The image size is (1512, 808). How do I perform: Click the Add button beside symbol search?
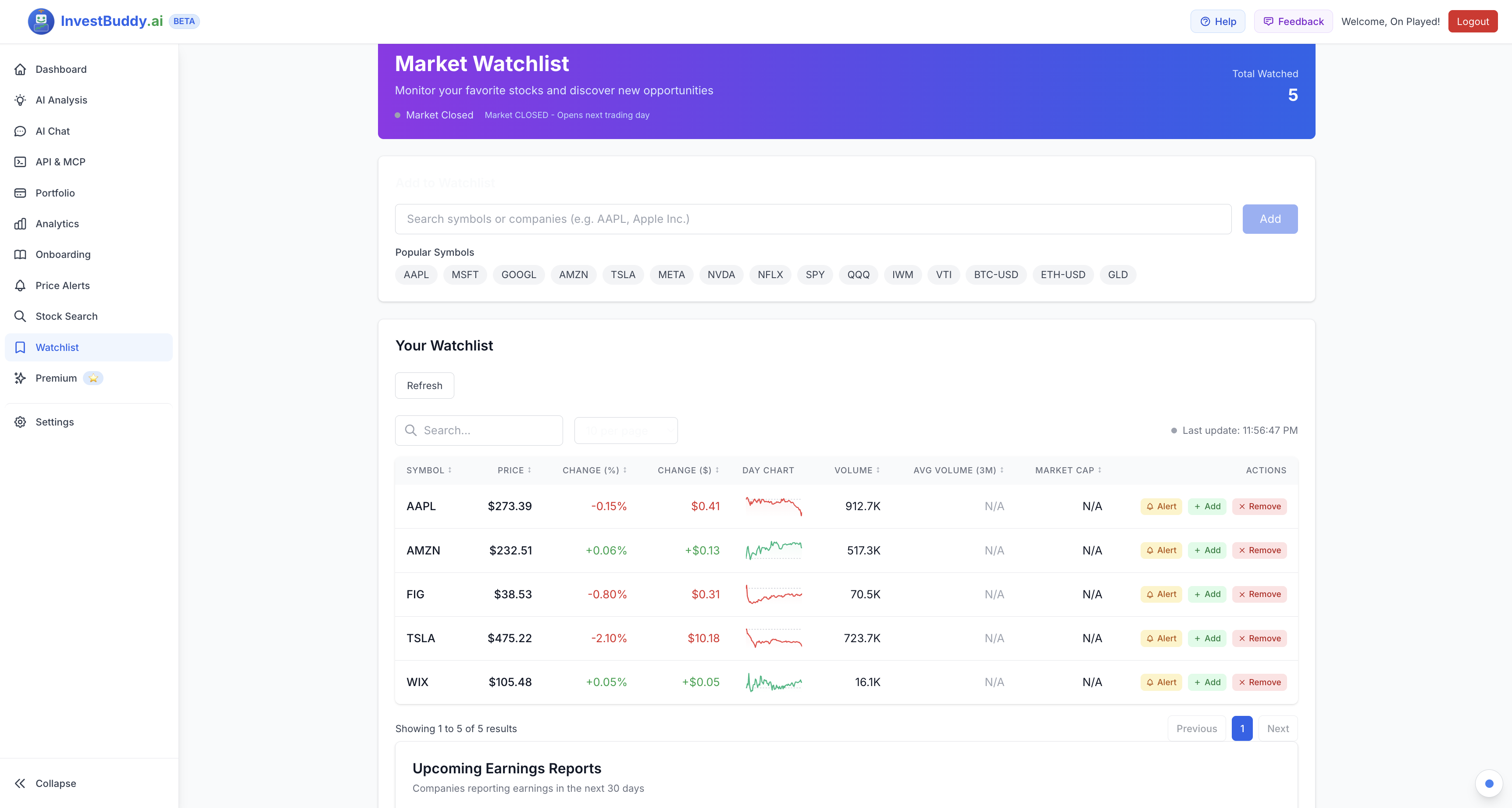[x=1270, y=219]
